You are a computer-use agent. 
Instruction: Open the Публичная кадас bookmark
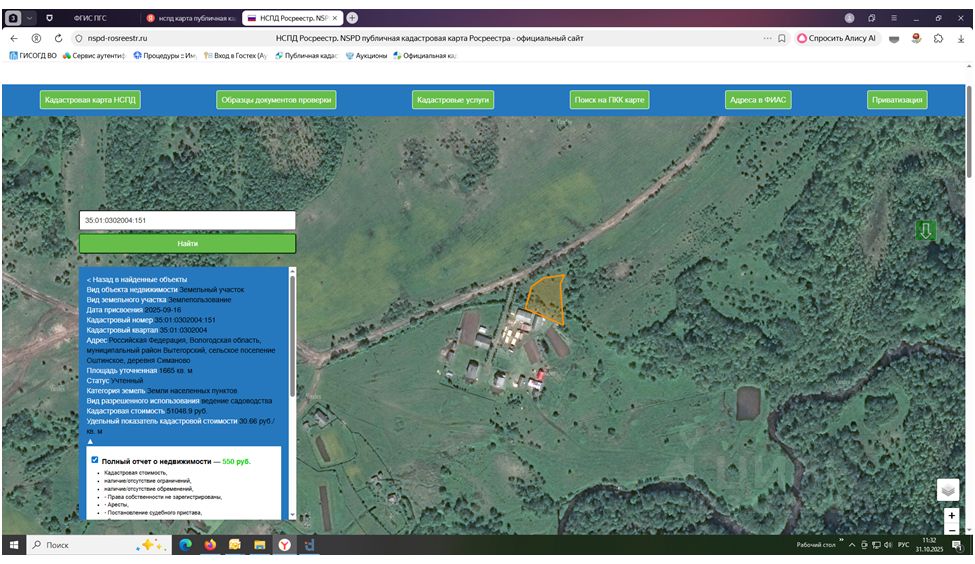307,55
